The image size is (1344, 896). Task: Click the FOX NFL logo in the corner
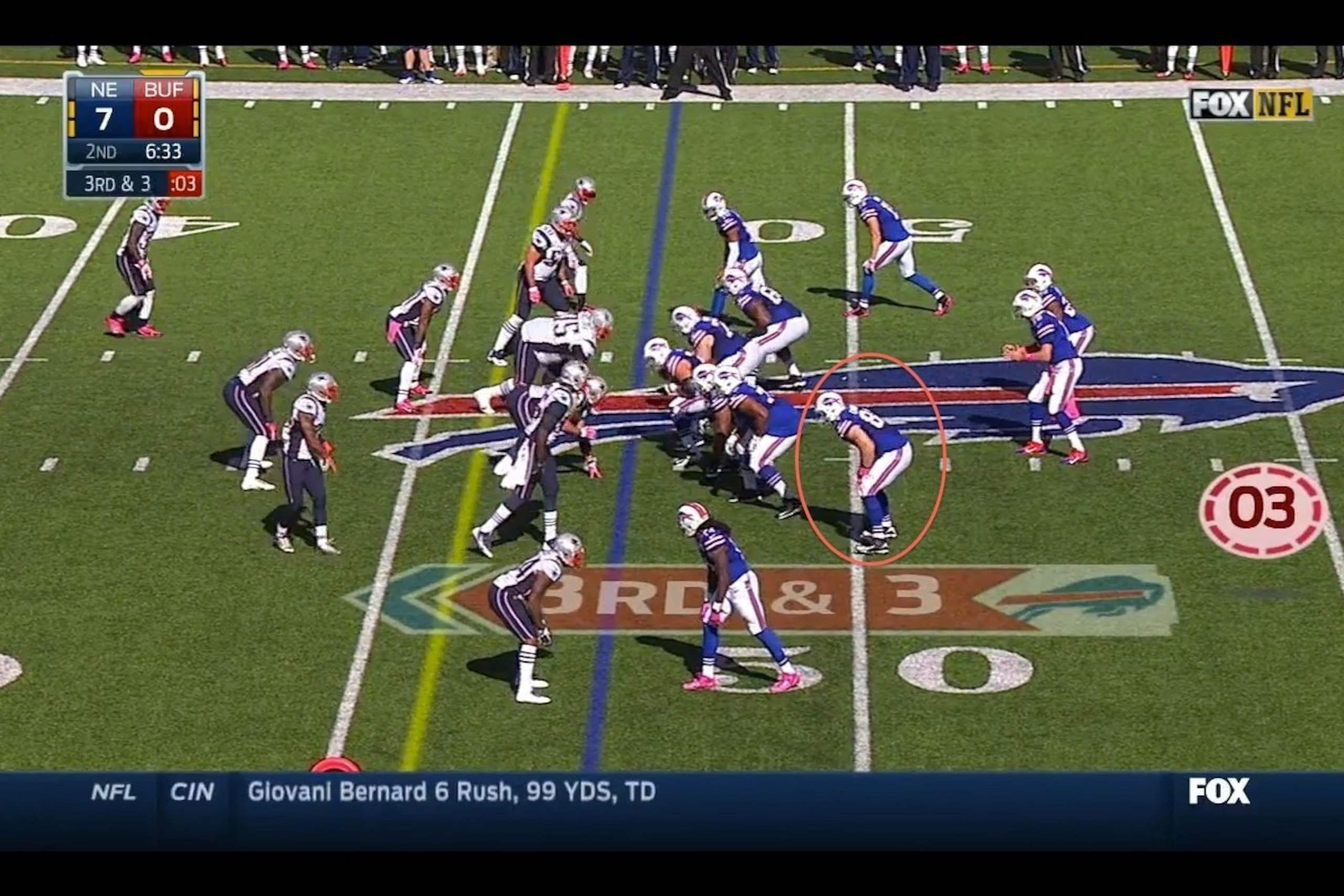(1251, 104)
